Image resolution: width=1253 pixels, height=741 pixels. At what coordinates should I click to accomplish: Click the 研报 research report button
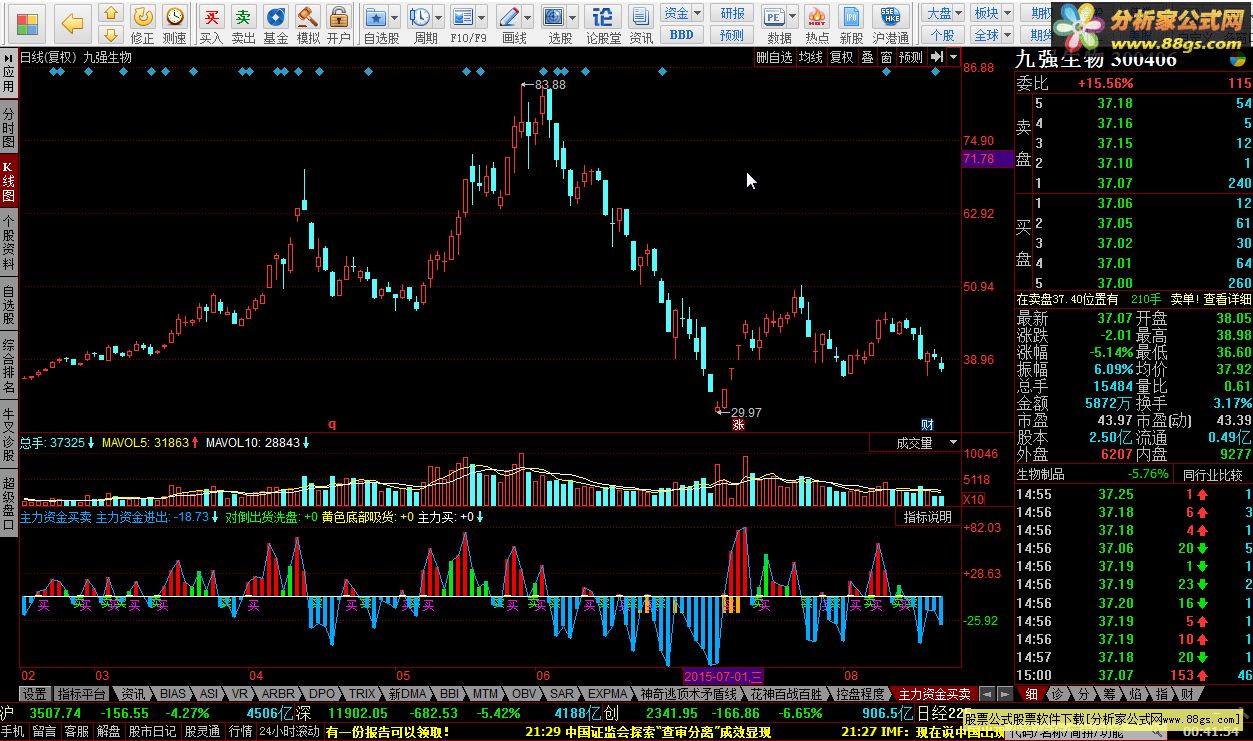pos(732,13)
